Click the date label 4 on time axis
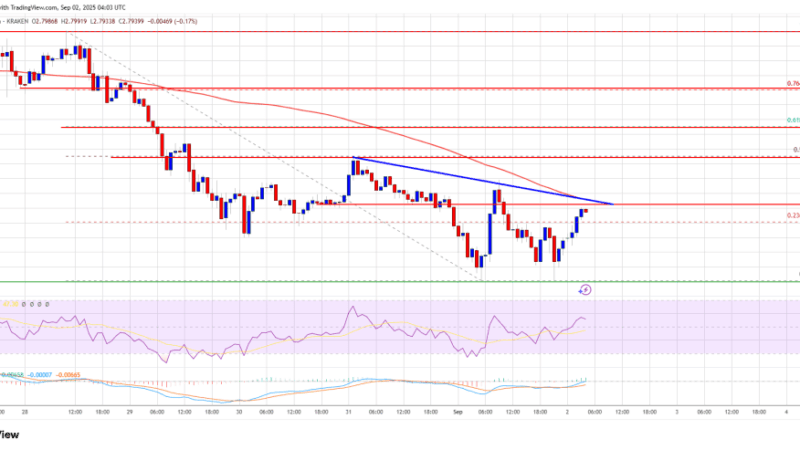Image resolution: width=800 pixels, height=450 pixels. (787, 412)
